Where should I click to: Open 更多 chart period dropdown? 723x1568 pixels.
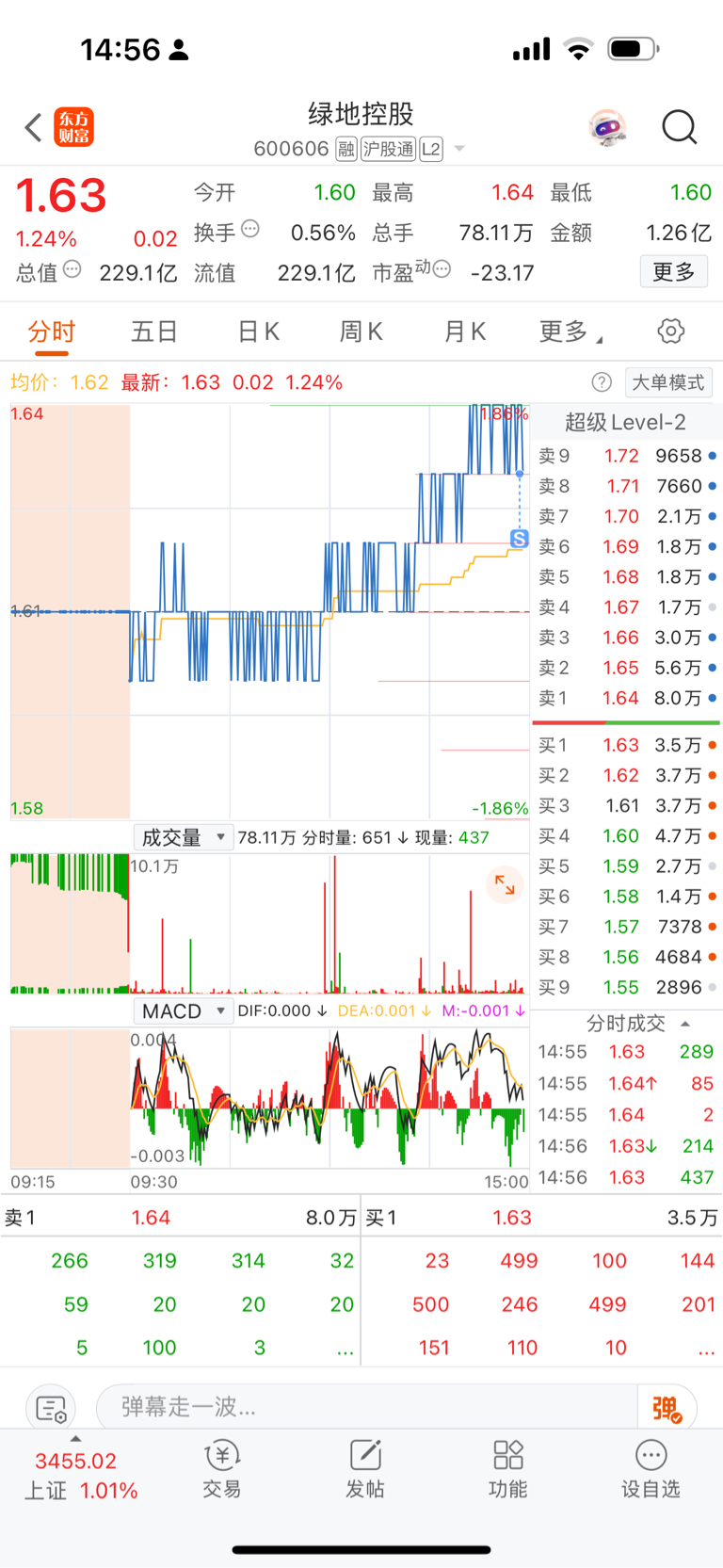(570, 331)
